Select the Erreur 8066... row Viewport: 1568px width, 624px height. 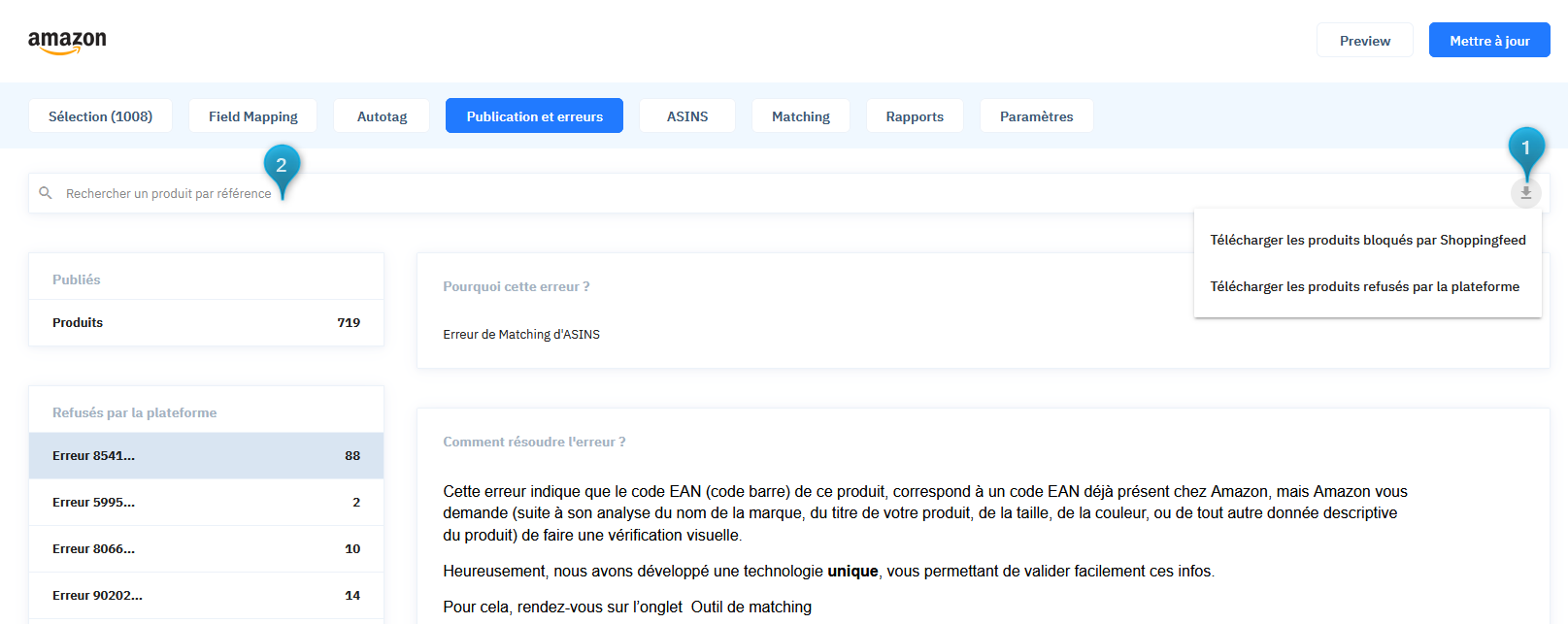[207, 549]
